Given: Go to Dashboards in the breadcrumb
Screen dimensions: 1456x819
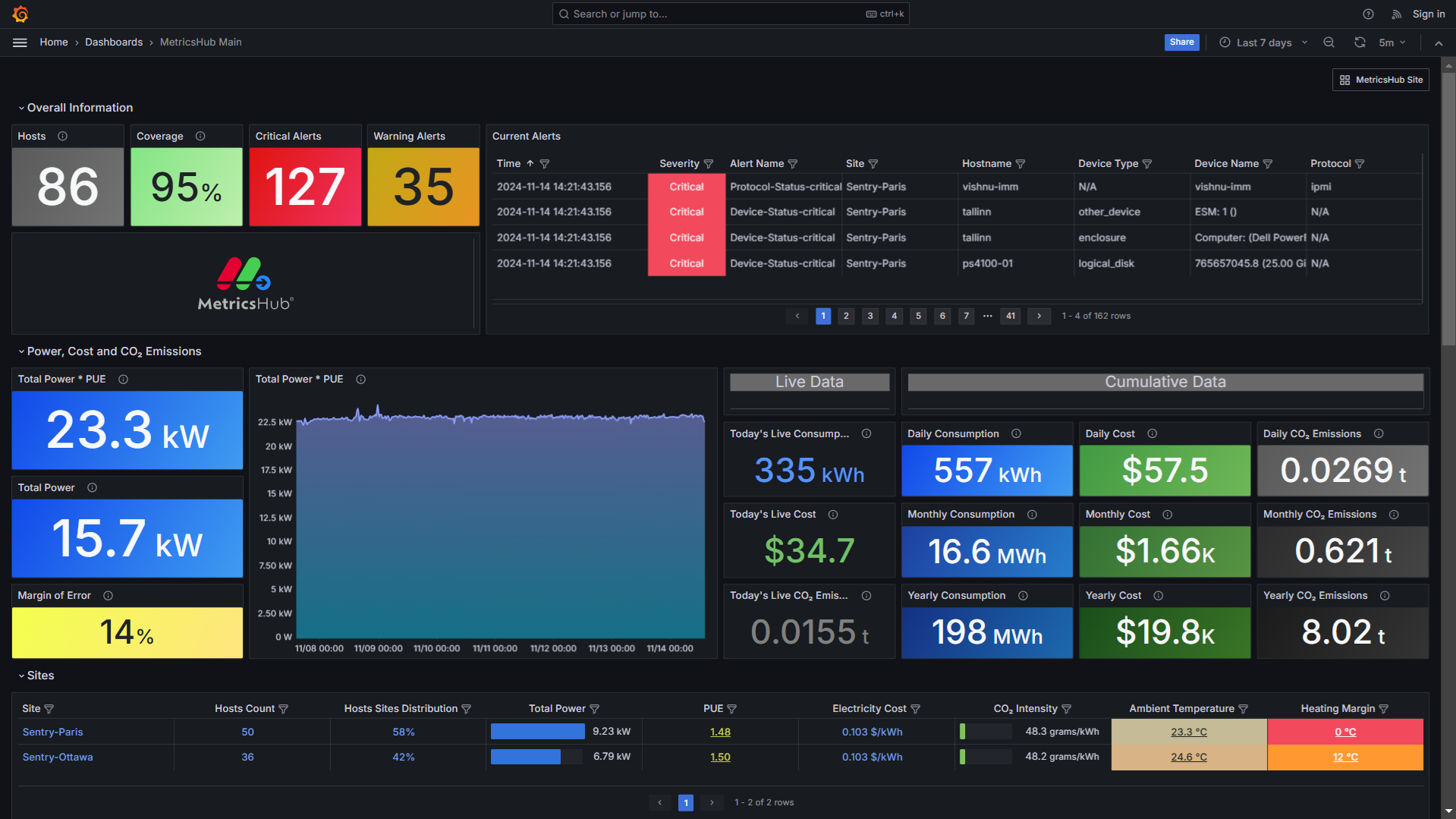Looking at the screenshot, I should (x=114, y=43).
